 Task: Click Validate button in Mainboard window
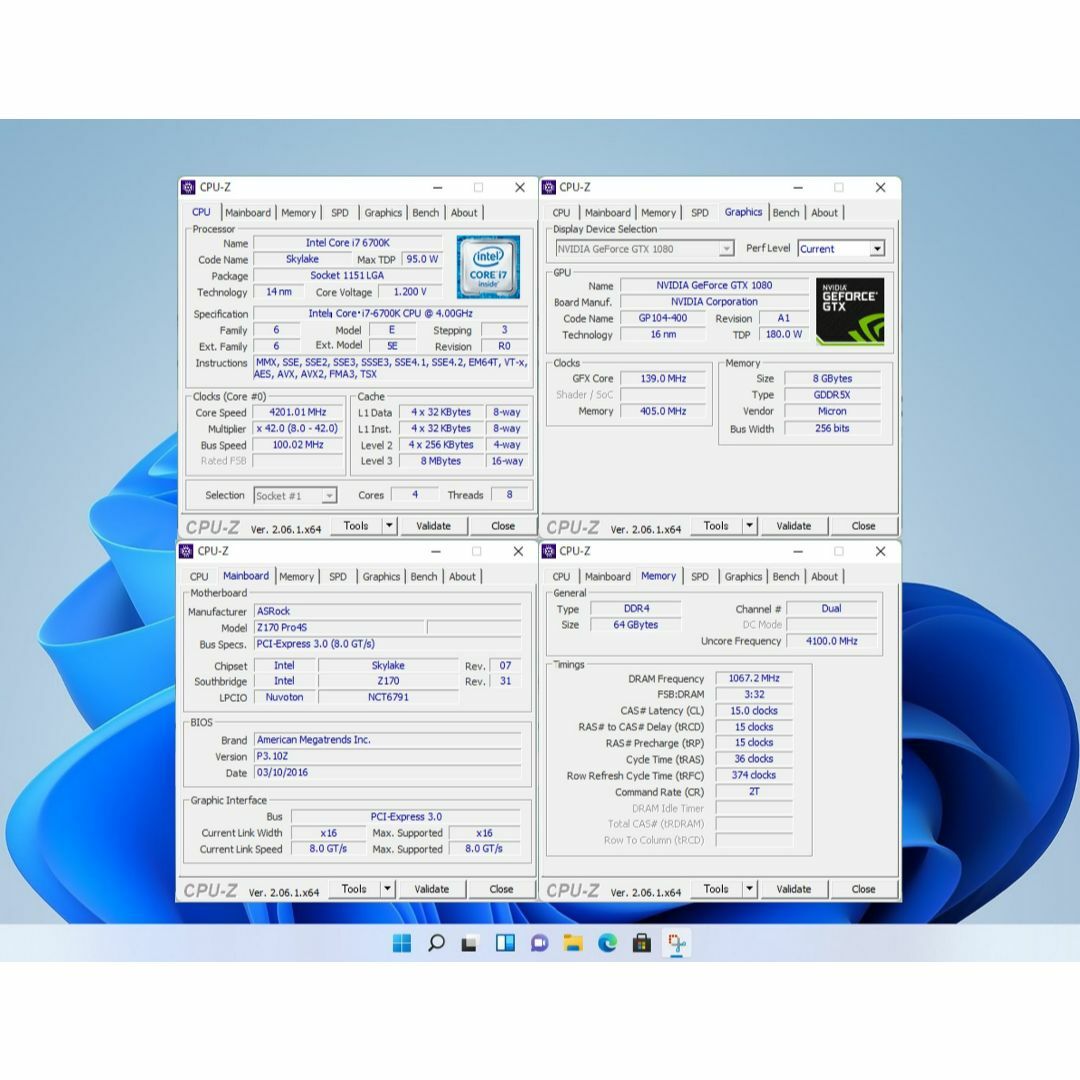tap(431, 889)
